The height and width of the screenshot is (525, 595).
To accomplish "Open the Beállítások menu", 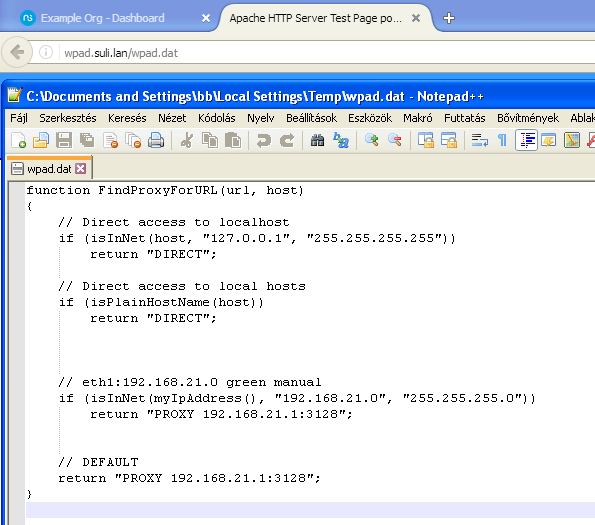I will coord(312,118).
